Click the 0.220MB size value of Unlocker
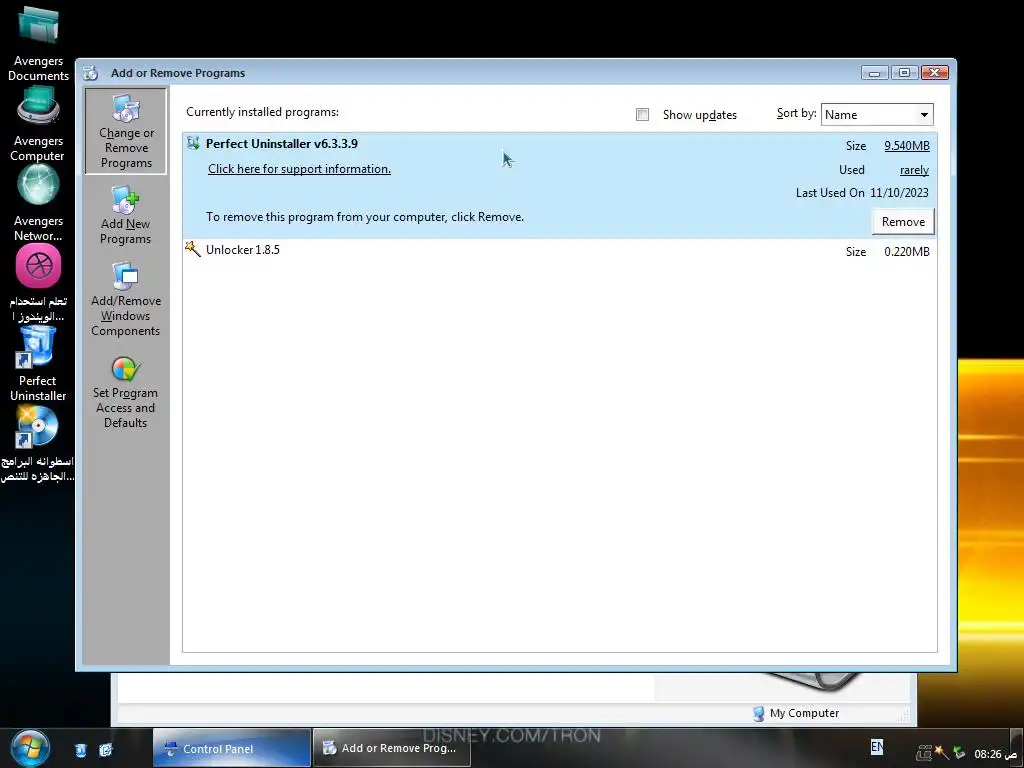Viewport: 1024px width, 768px height. tap(906, 251)
